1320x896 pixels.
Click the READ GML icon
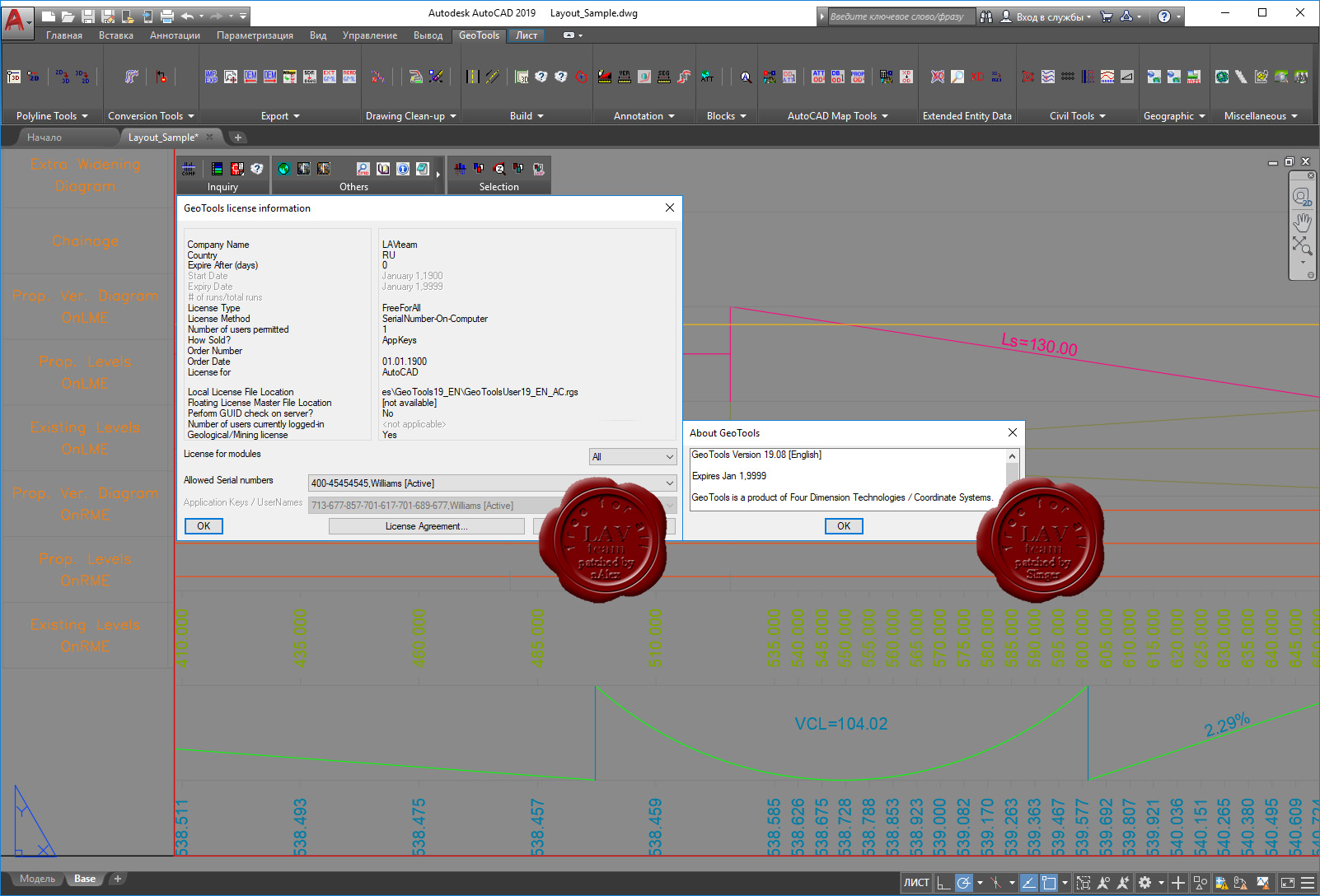coord(349,77)
